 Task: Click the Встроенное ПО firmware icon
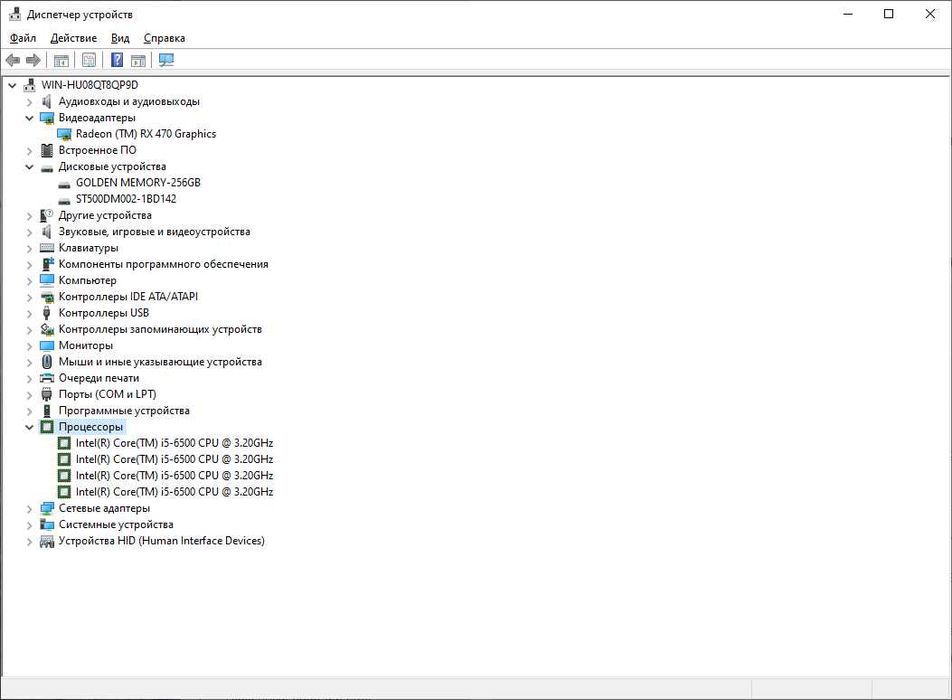[x=47, y=150]
